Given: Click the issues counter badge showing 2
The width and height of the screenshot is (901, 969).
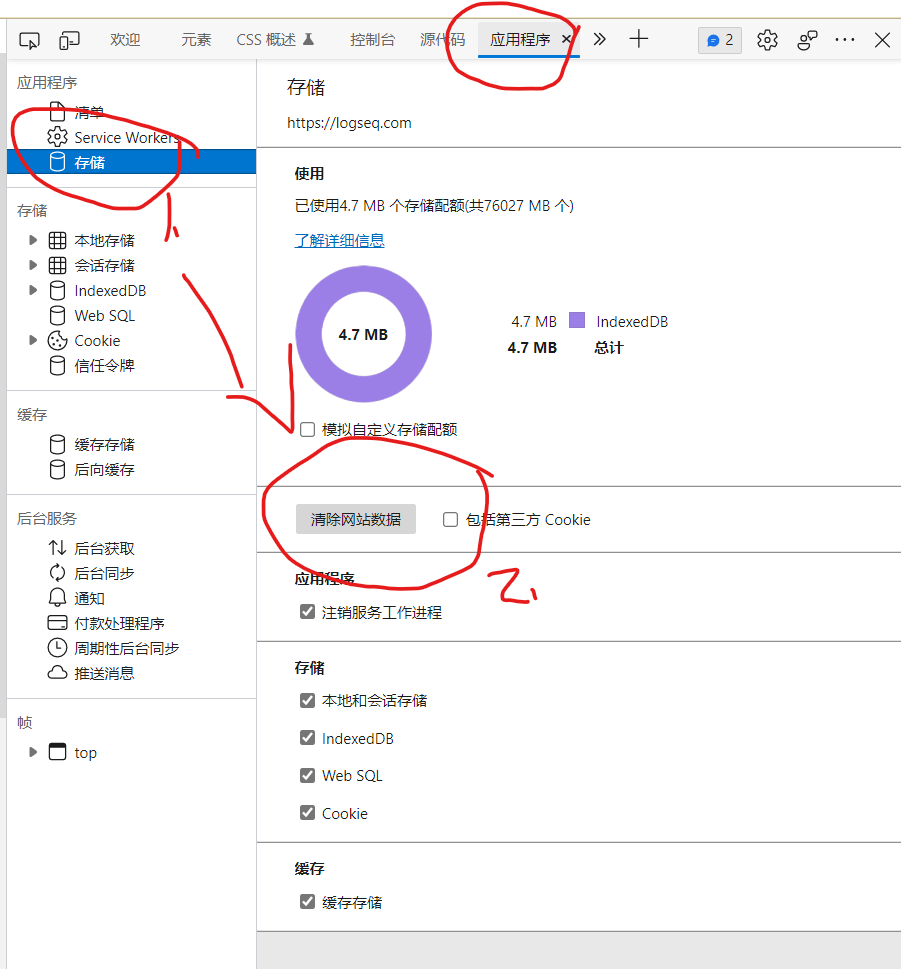Looking at the screenshot, I should [720, 40].
